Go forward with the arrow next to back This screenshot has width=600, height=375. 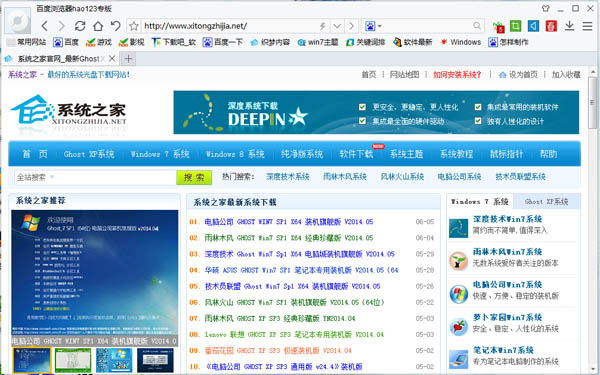pos(61,26)
